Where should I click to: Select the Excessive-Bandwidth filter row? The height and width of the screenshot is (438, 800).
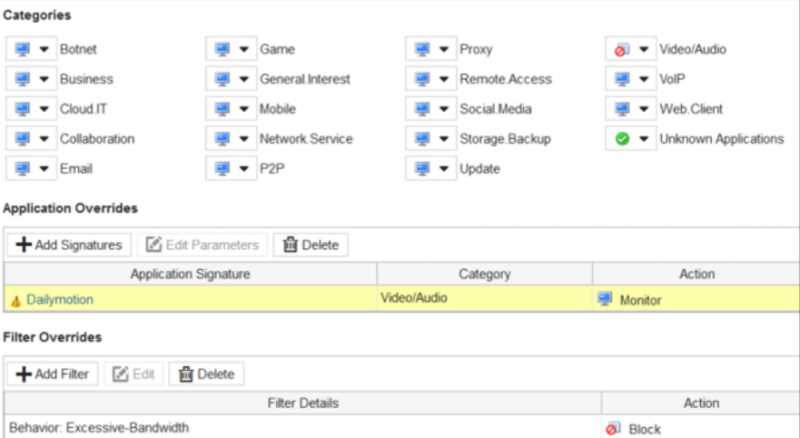point(300,428)
